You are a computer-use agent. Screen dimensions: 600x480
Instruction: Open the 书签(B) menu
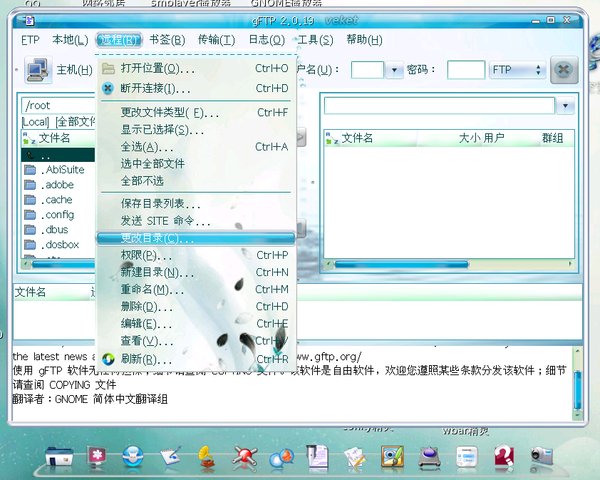coord(167,40)
